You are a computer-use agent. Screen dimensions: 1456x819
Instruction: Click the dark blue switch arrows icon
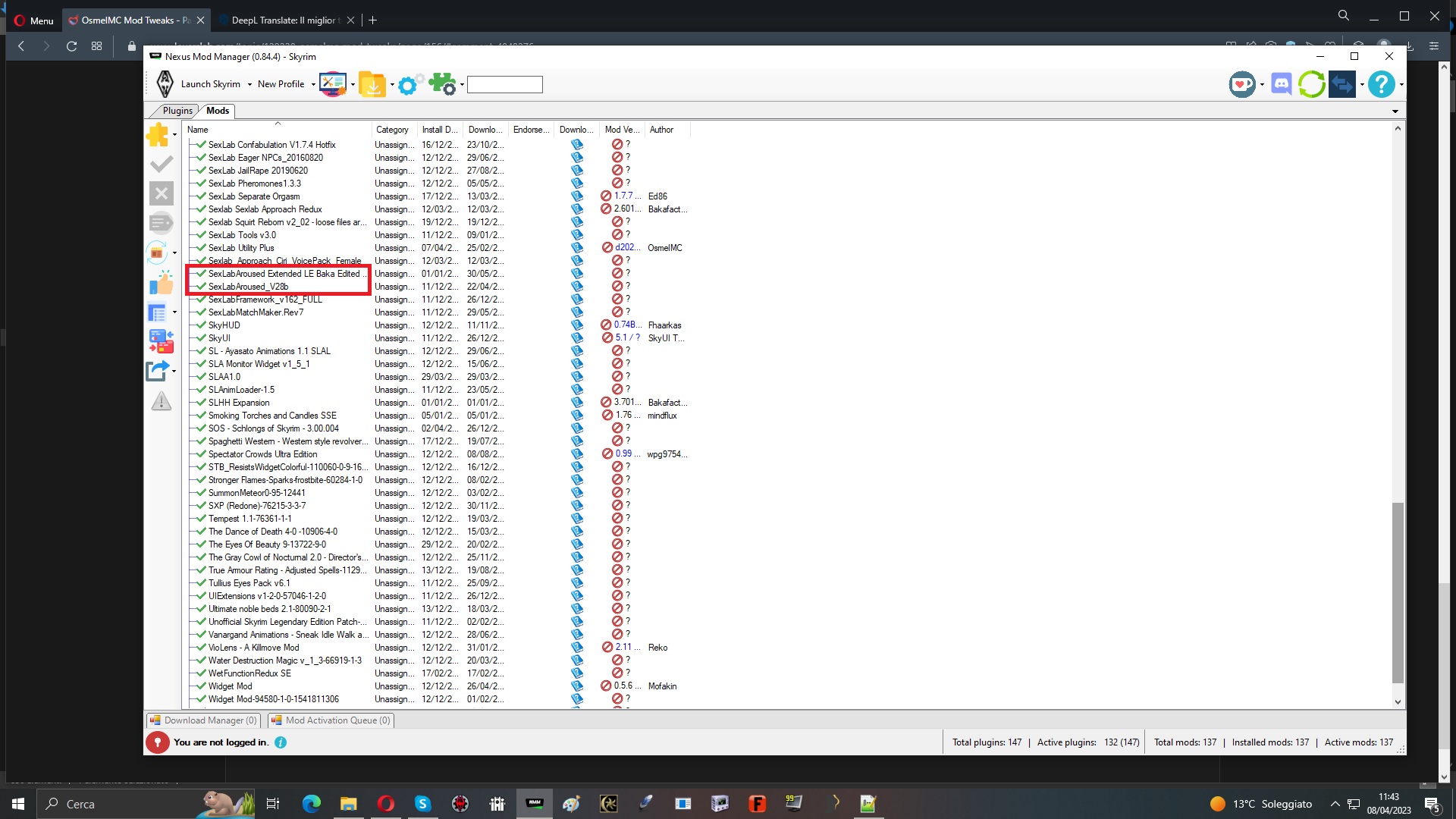[x=1342, y=84]
